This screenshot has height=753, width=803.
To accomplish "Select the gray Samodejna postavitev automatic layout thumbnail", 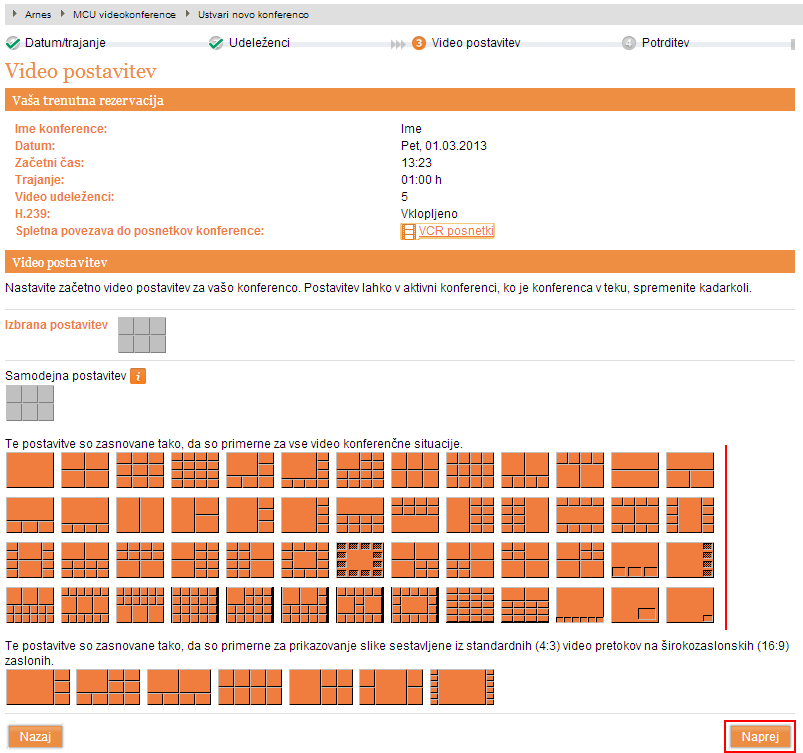I will [x=30, y=403].
